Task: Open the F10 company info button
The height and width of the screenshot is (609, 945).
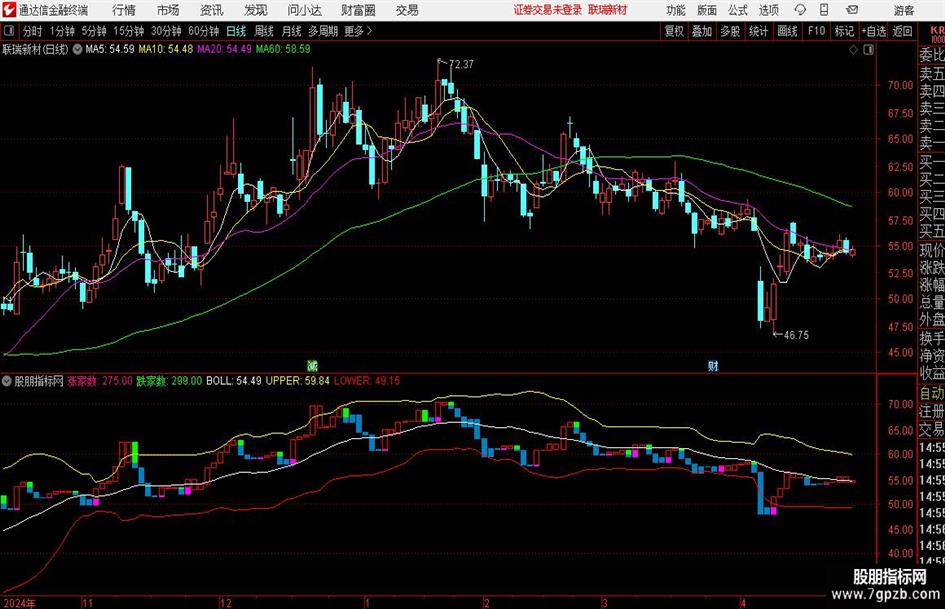Action: (x=816, y=31)
